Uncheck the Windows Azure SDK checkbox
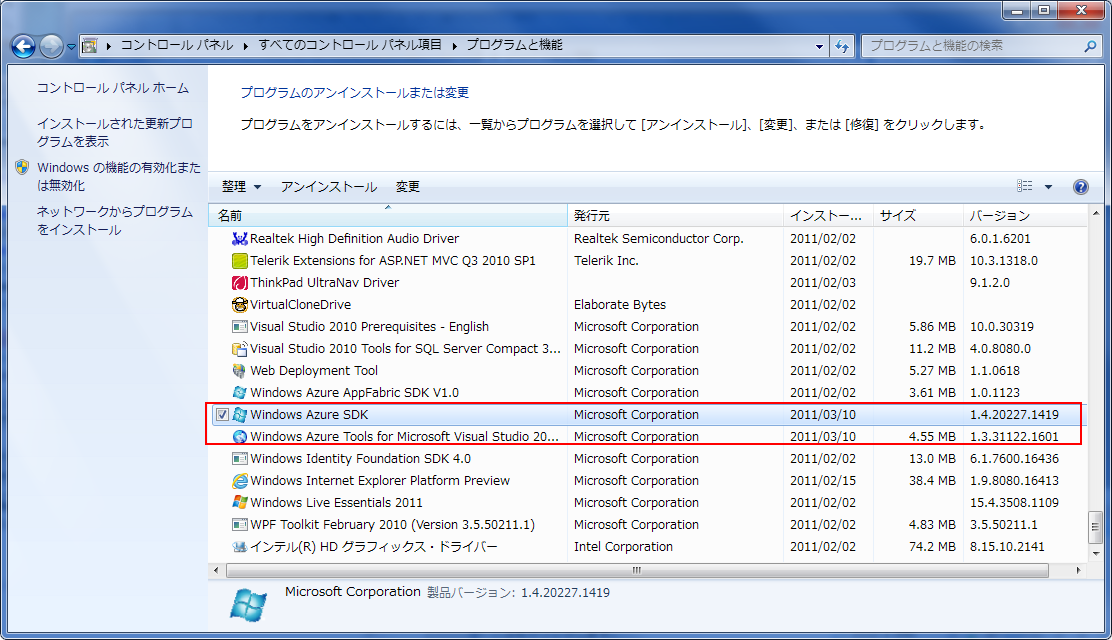The width and height of the screenshot is (1112, 640). click(222, 414)
